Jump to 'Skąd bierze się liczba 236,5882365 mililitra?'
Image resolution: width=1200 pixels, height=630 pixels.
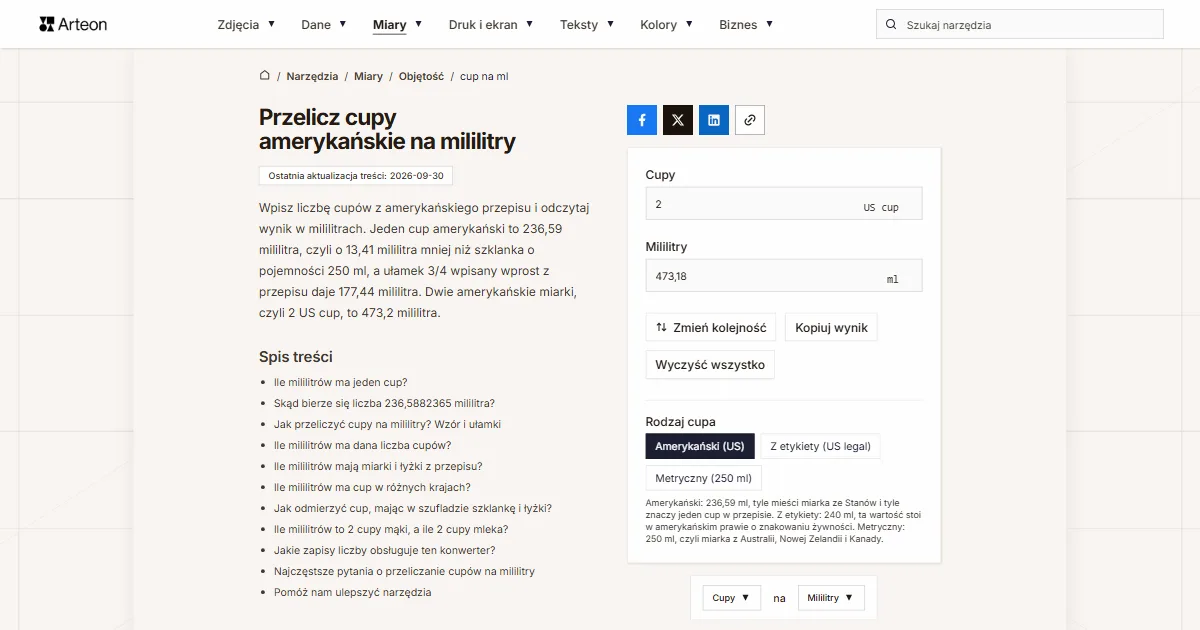[x=384, y=403]
